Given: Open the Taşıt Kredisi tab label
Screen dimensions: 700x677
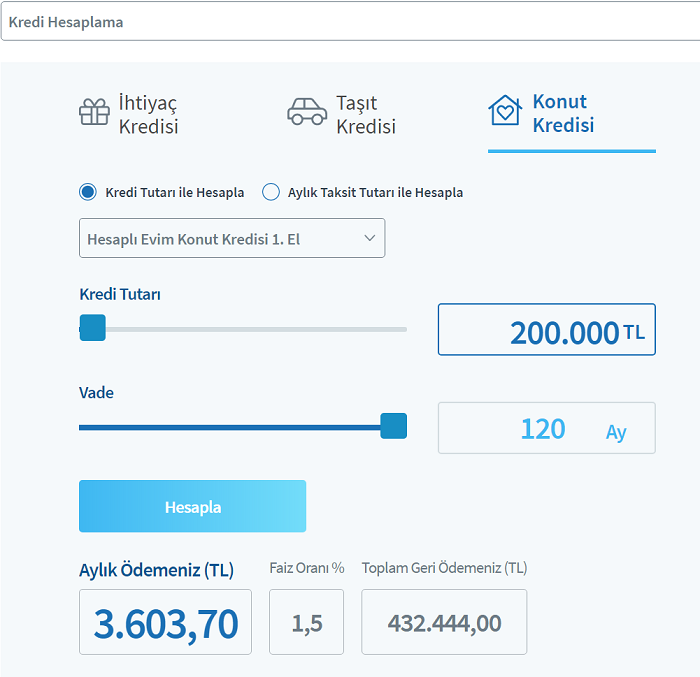Looking at the screenshot, I should pos(365,115).
